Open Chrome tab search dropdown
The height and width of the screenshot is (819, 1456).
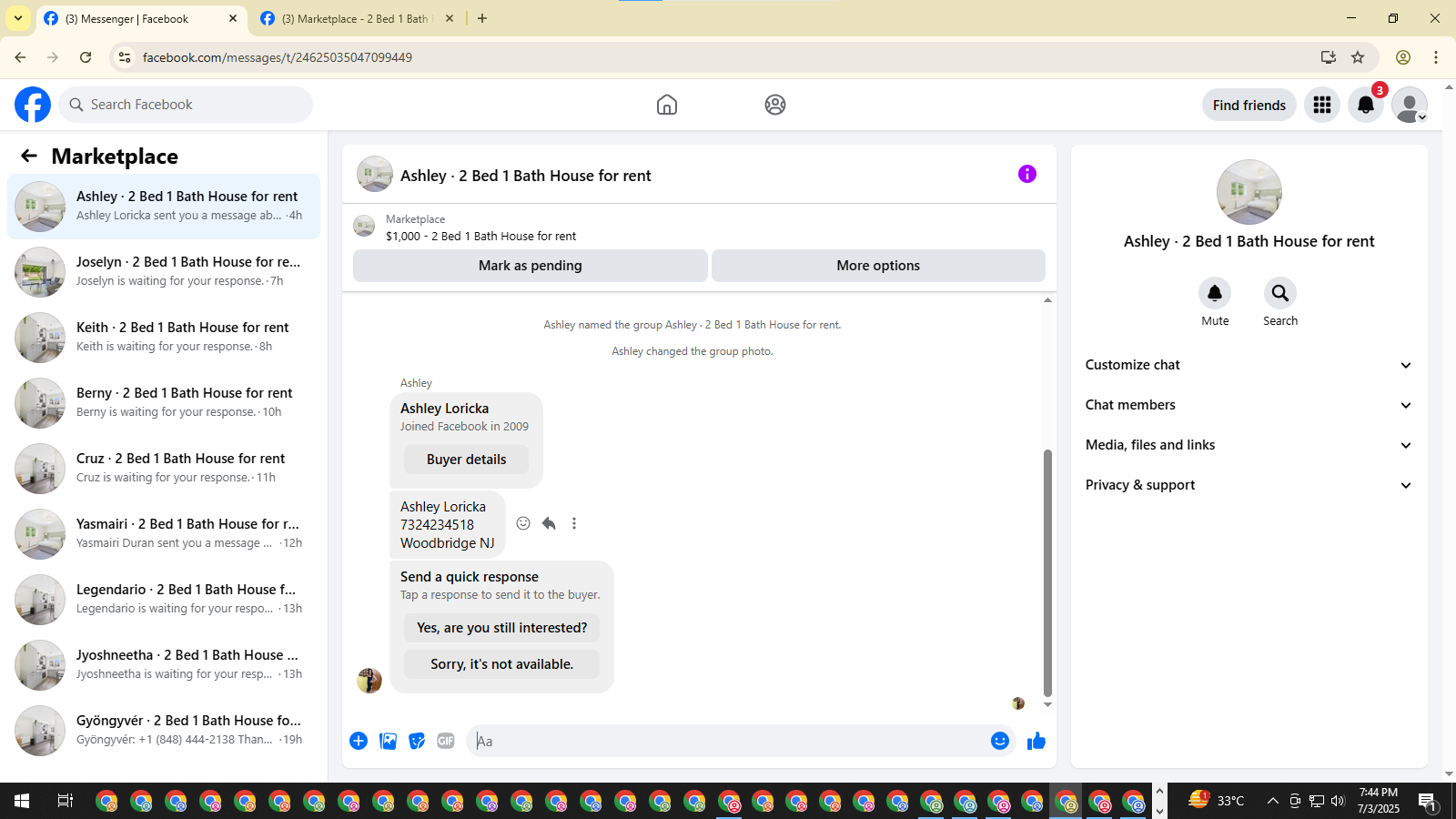(x=18, y=18)
